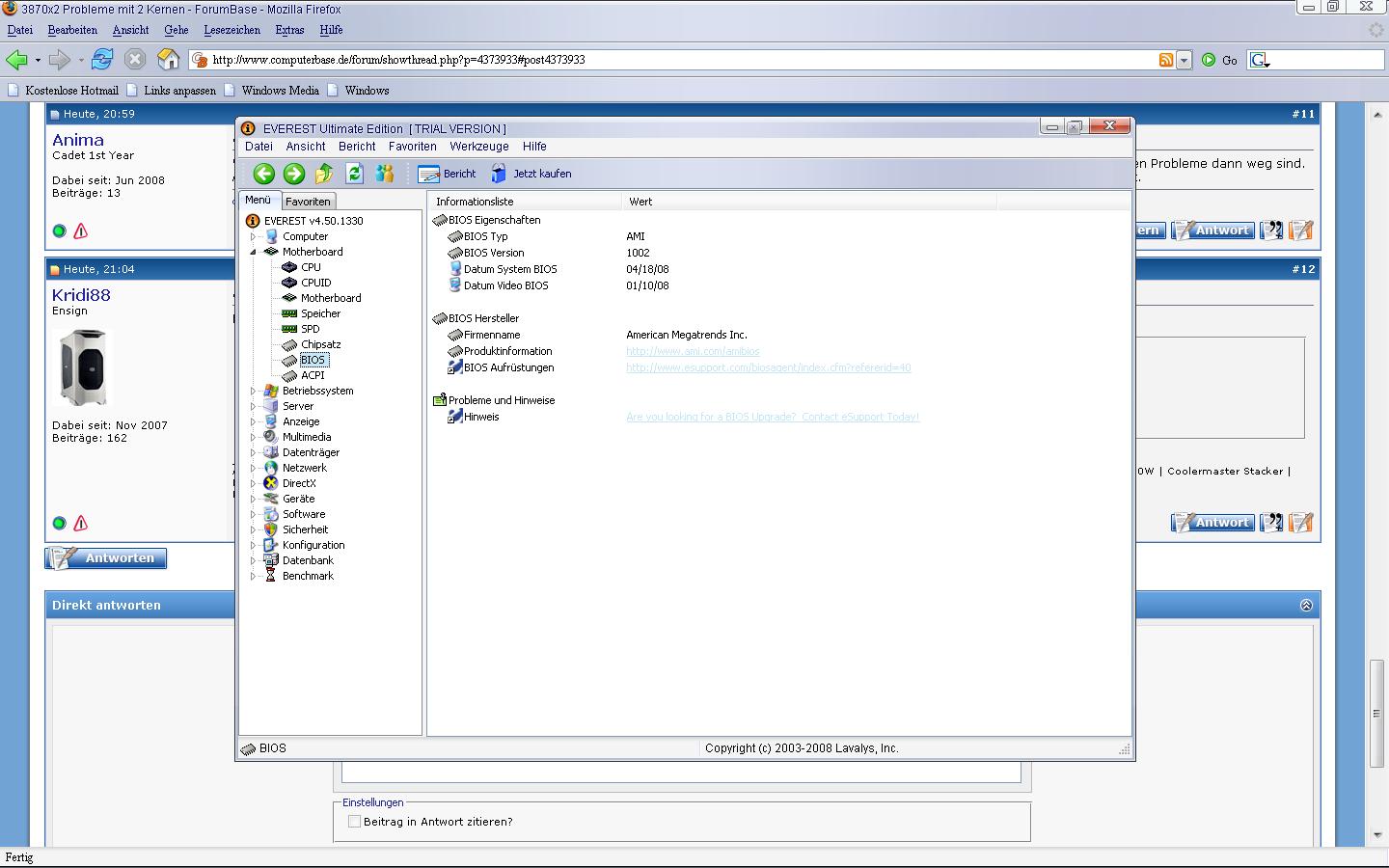Viewport: 1389px width, 868px height.
Task: Select Konfiguration in the tree
Action: [x=313, y=545]
